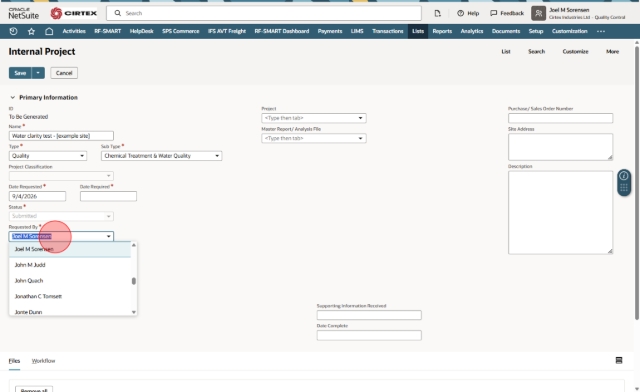Open the RF-SMART menu
The image size is (640, 392).
108,31
